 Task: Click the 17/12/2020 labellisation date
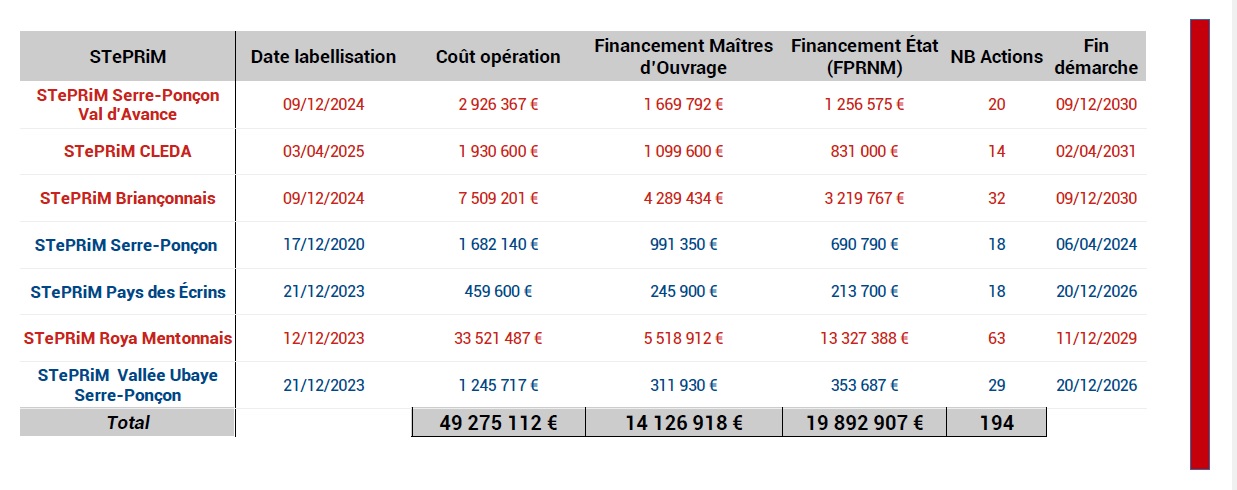323,245
